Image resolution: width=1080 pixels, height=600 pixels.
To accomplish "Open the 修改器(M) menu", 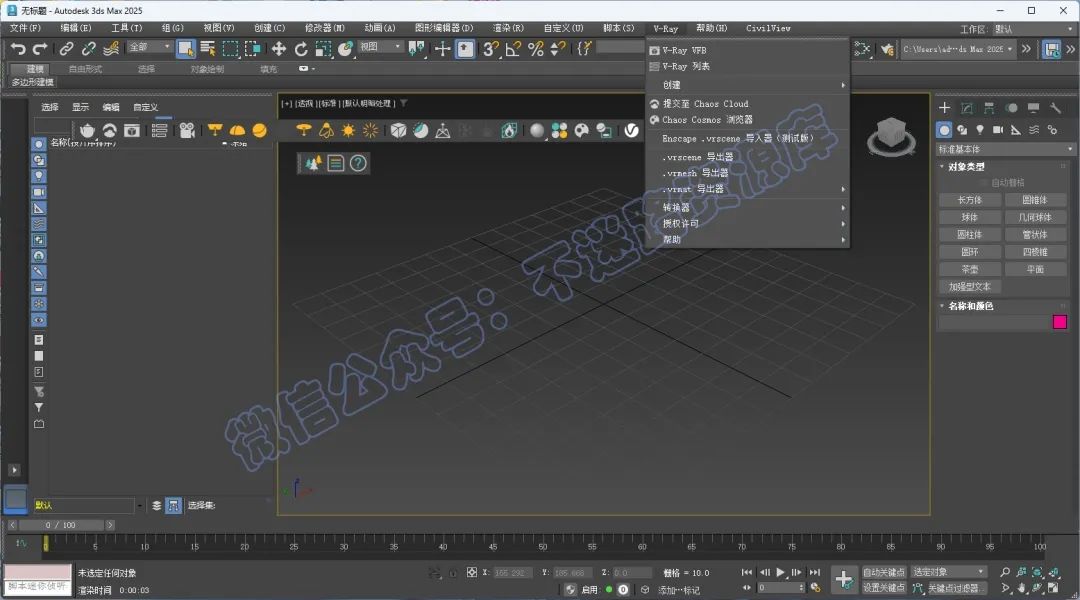I will point(324,28).
